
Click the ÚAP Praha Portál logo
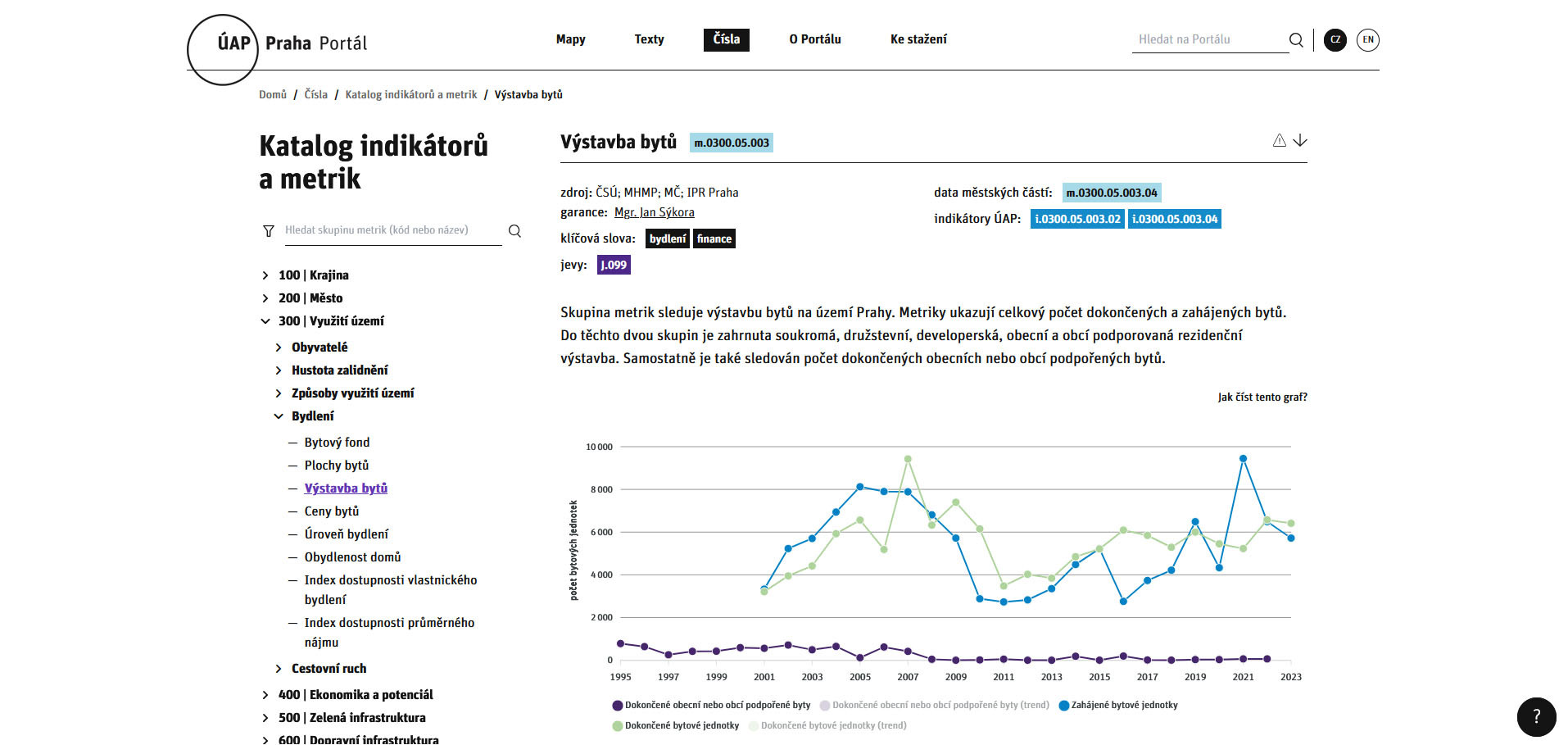[279, 44]
